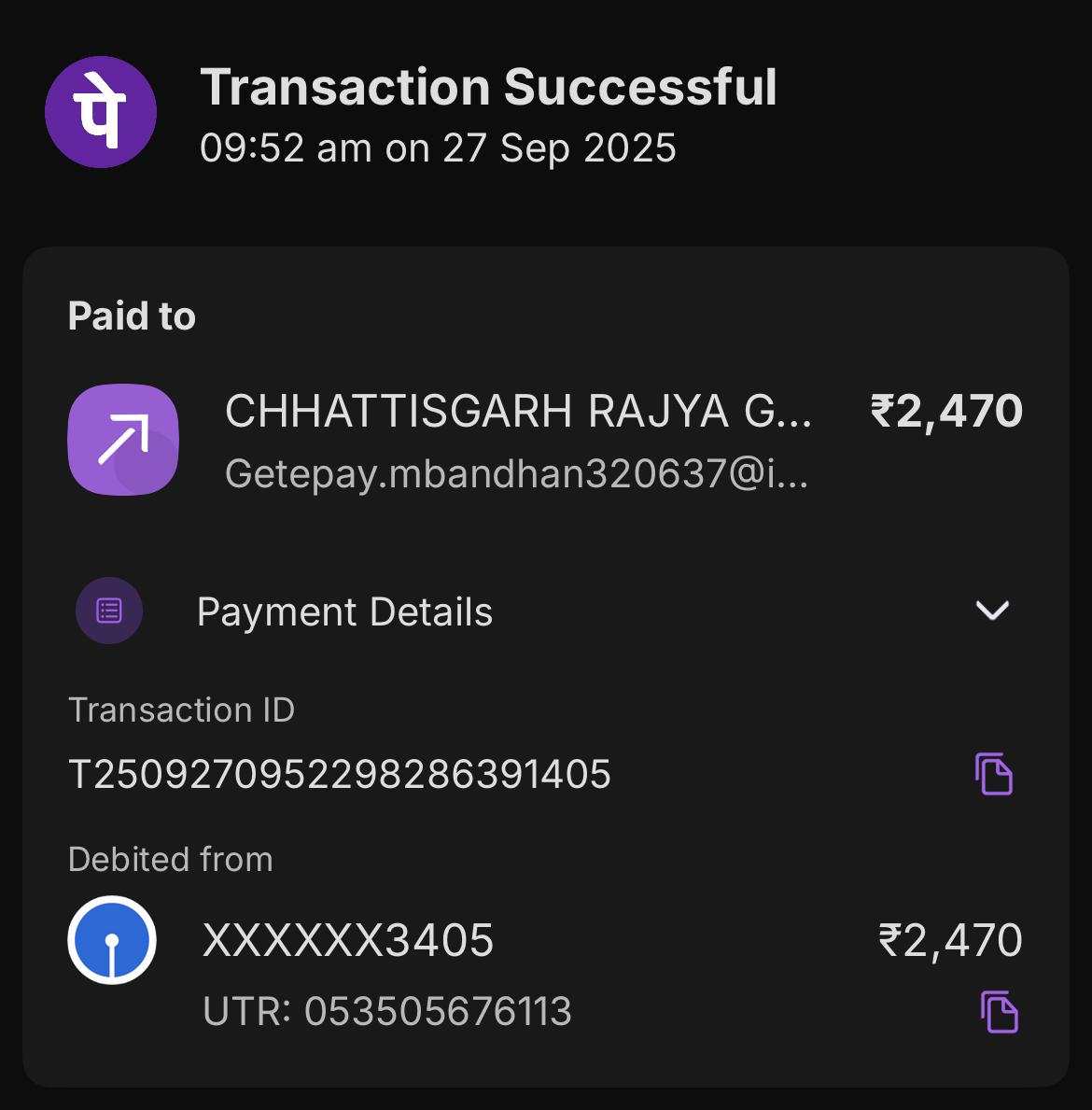This screenshot has height=1110, width=1092.
Task: Open the CHHATTISGARH RAJYA G... recipient name
Action: [x=518, y=412]
